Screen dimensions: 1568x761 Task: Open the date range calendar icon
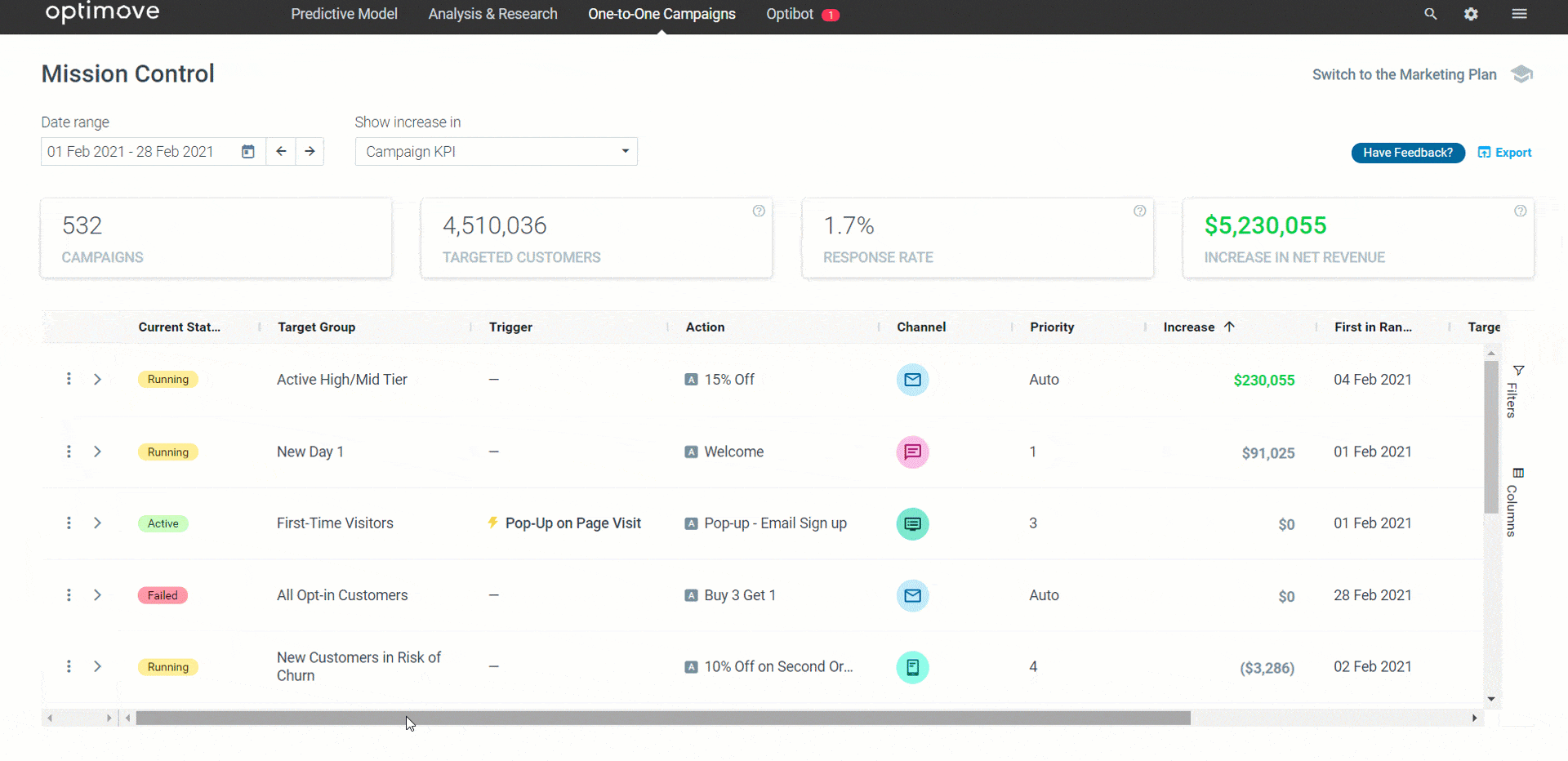(x=248, y=151)
